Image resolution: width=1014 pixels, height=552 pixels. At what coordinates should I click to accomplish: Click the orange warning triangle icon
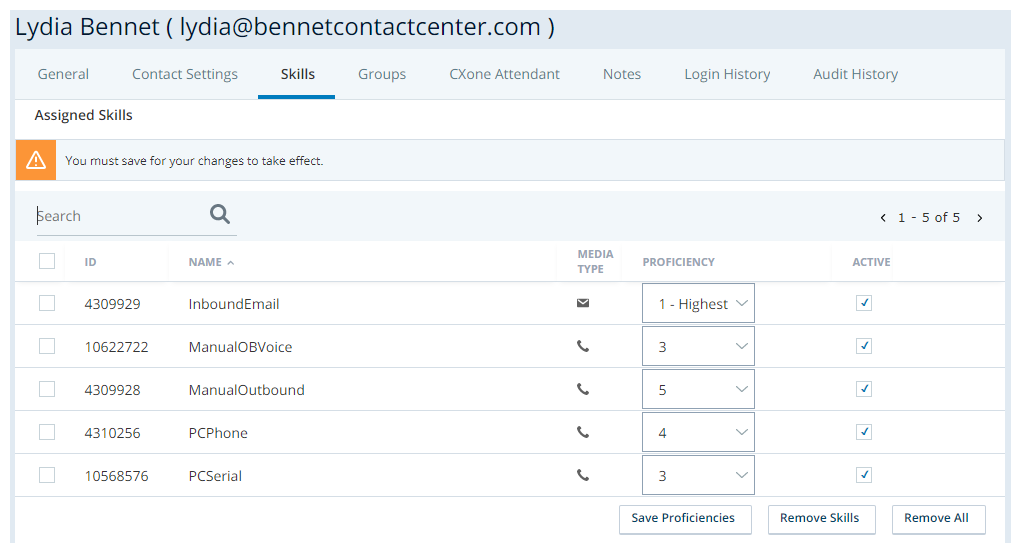tap(36, 160)
